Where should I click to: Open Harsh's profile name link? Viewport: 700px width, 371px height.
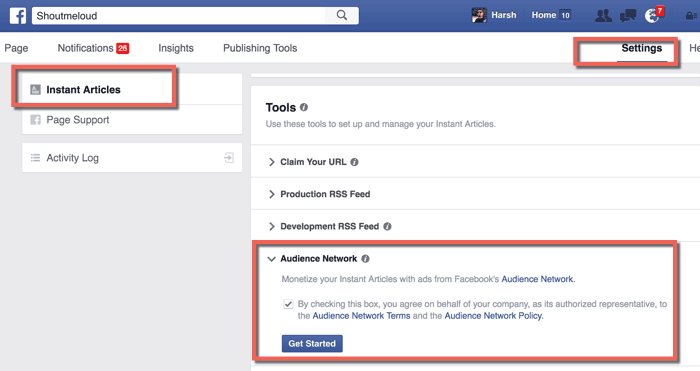pos(504,15)
